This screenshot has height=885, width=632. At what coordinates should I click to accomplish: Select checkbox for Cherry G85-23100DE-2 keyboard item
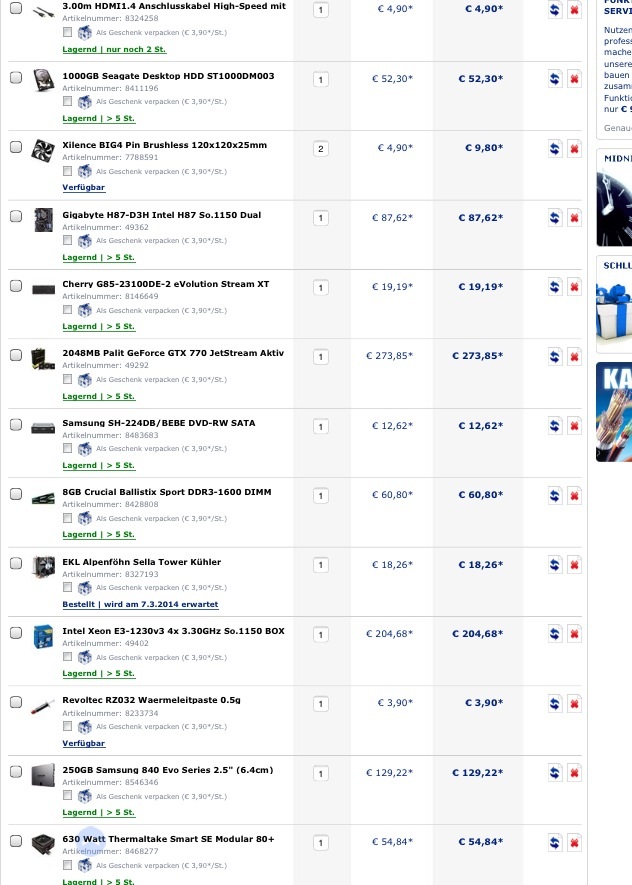(15, 285)
